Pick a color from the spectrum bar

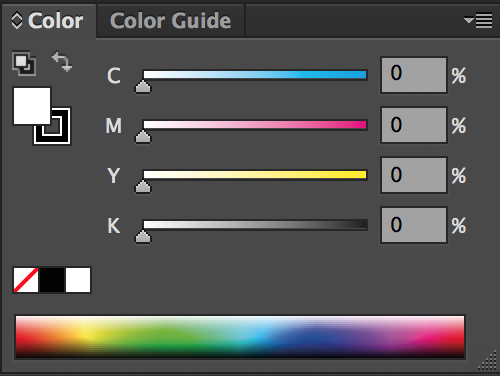pyautogui.click(x=240, y=337)
